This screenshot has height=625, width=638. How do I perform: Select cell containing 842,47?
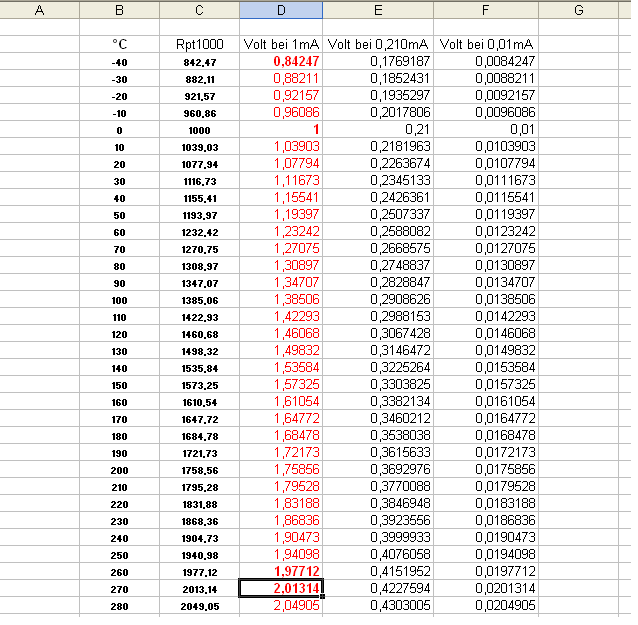[199, 61]
